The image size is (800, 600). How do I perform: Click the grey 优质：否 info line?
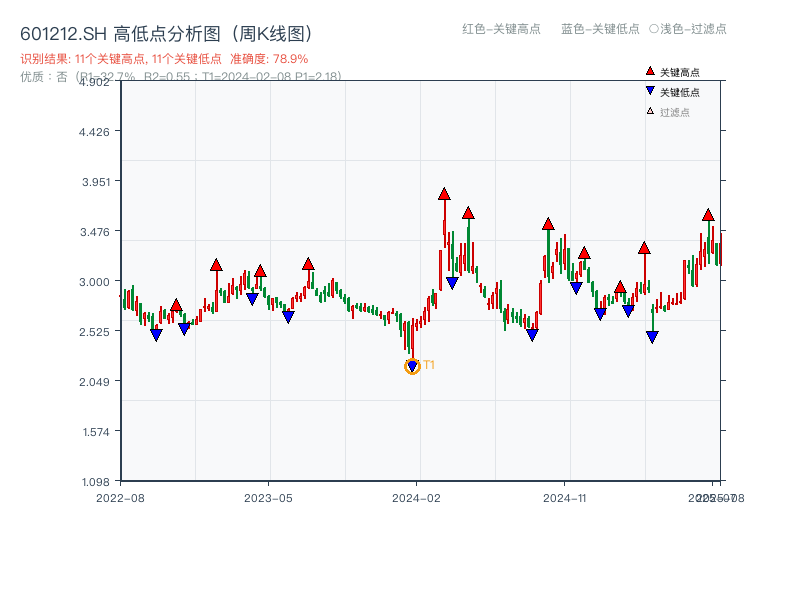pos(181,77)
